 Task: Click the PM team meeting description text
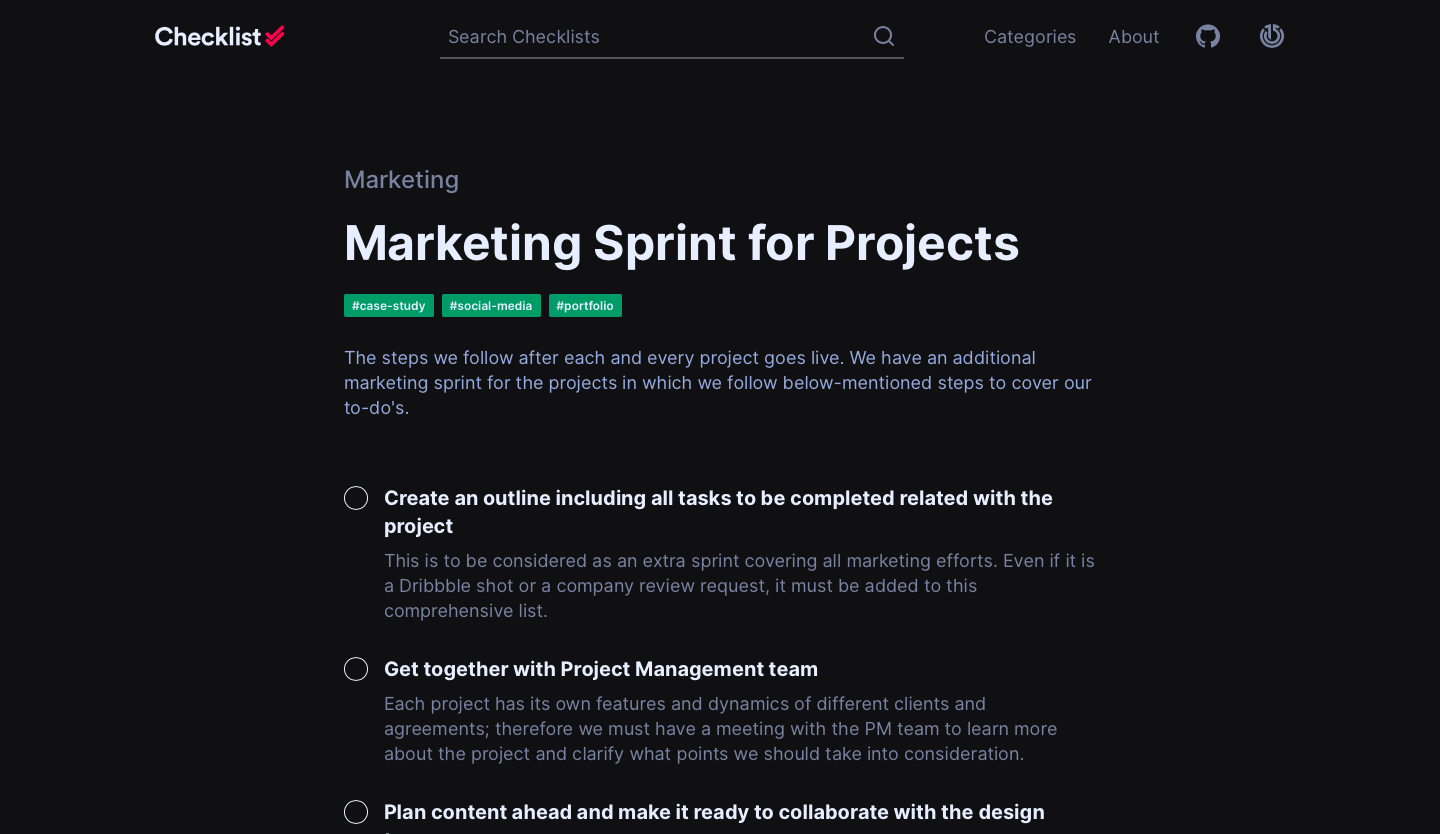720,729
